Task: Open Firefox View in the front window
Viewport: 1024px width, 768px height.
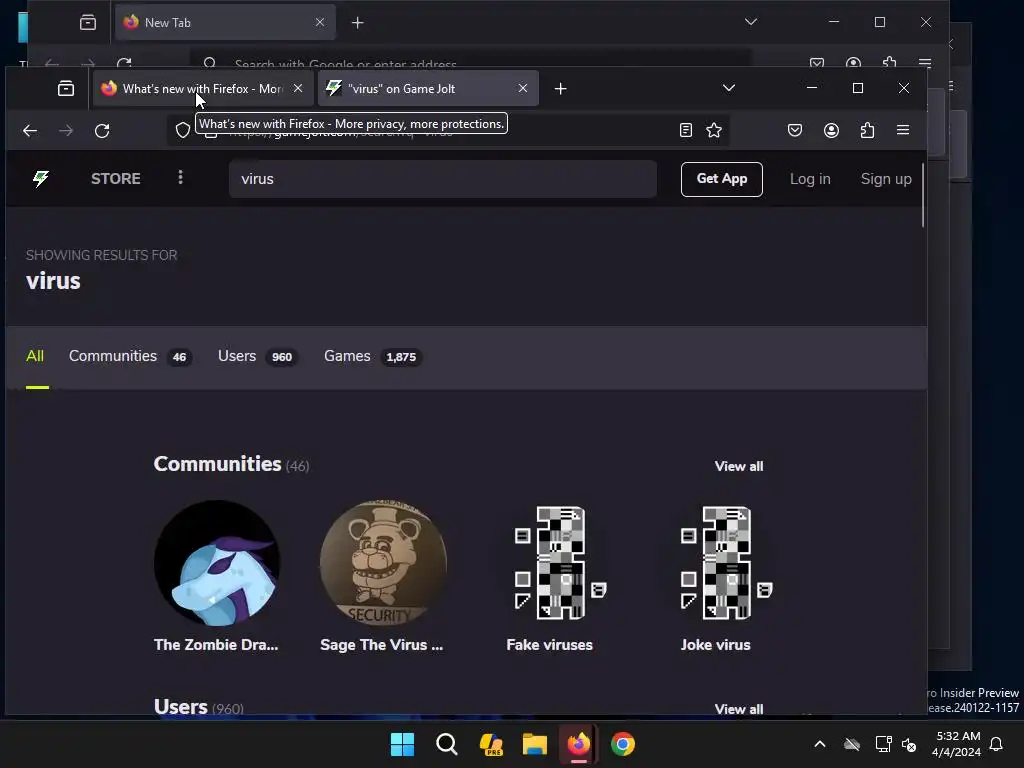Action: (x=66, y=88)
